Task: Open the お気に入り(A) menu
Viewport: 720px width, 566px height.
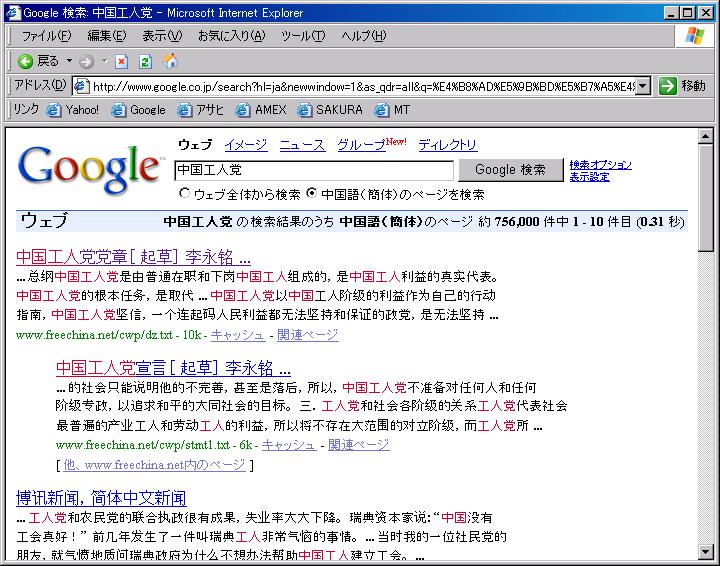Action: (x=231, y=36)
